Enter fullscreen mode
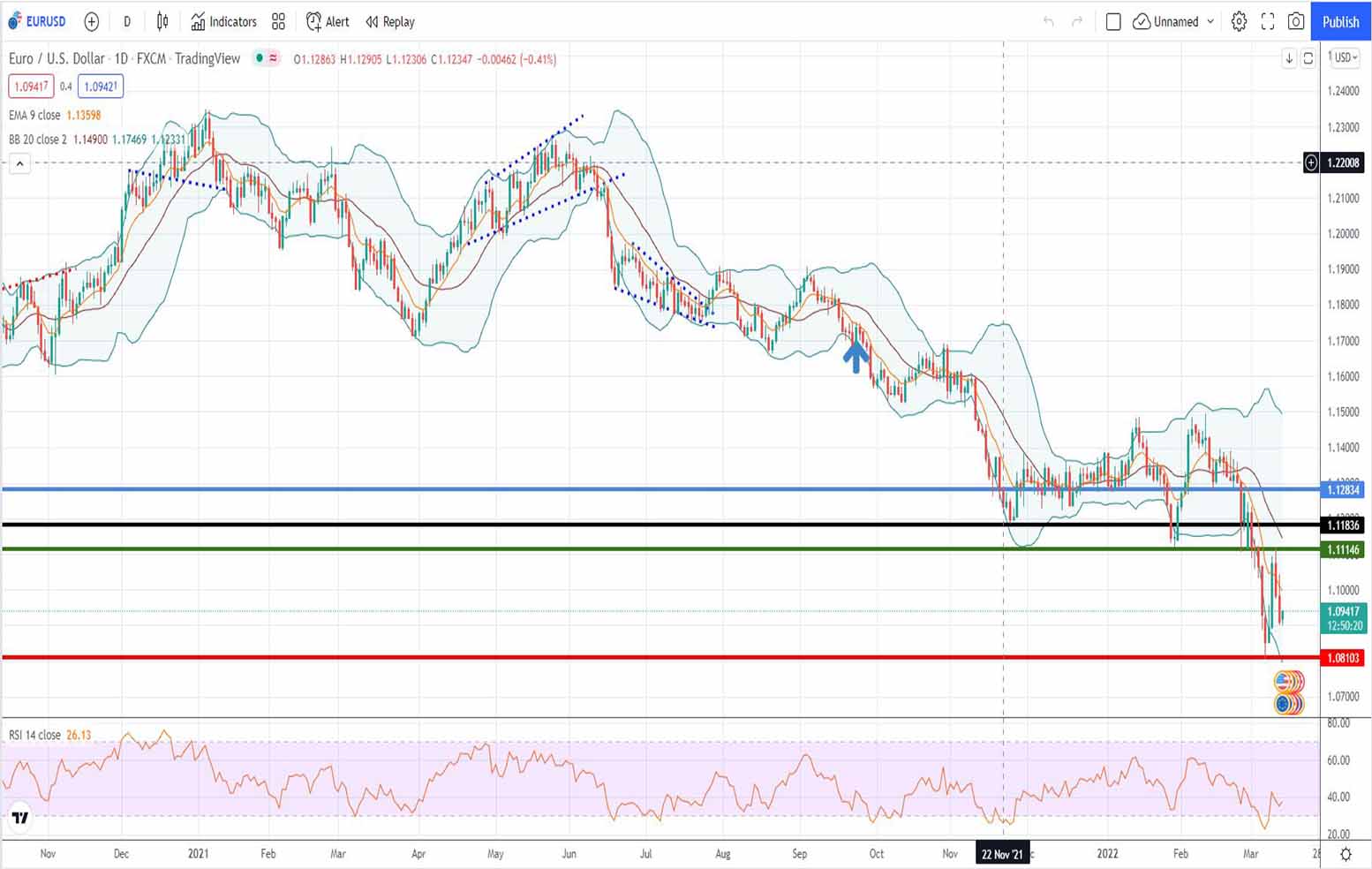 click(1268, 22)
